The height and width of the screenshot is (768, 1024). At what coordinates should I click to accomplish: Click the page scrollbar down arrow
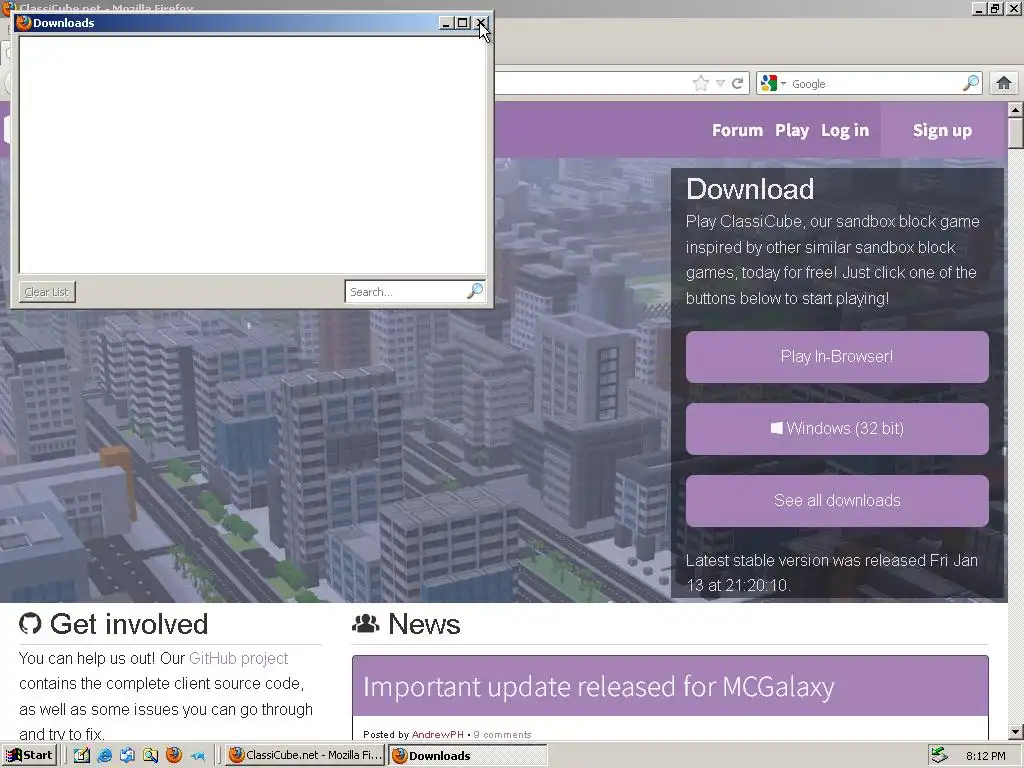(1015, 732)
